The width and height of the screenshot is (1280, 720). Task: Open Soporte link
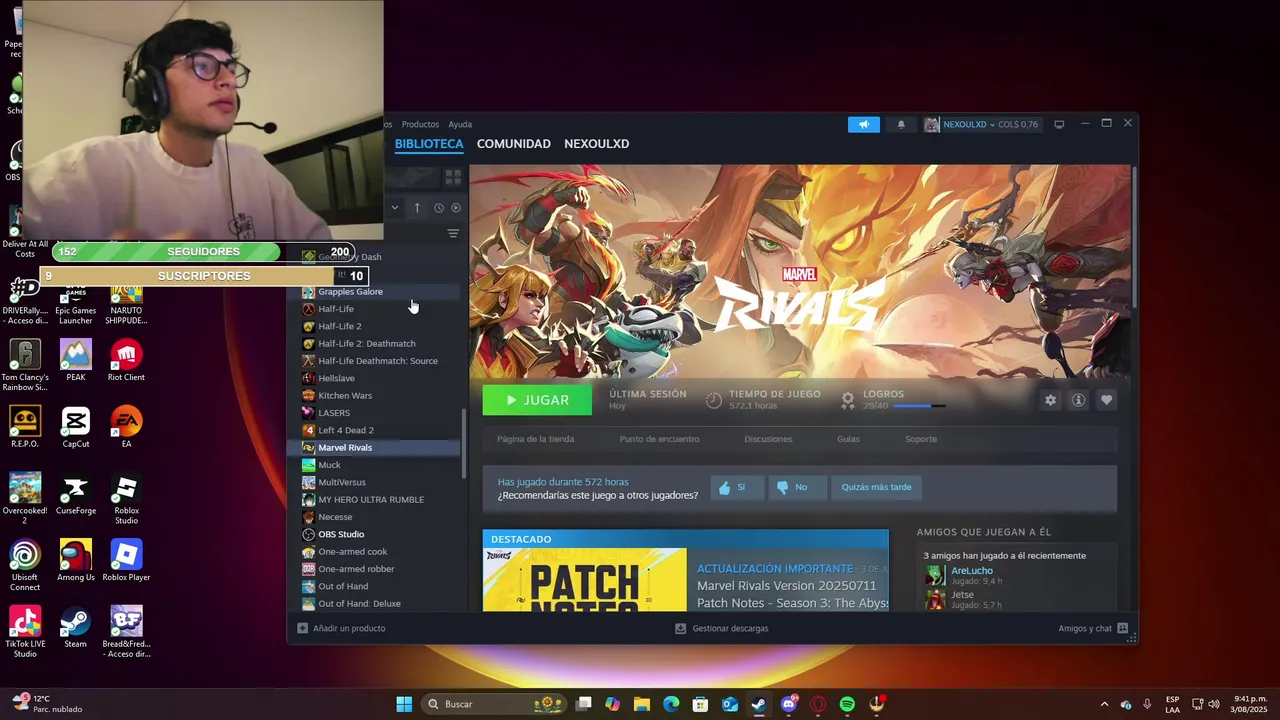921,439
